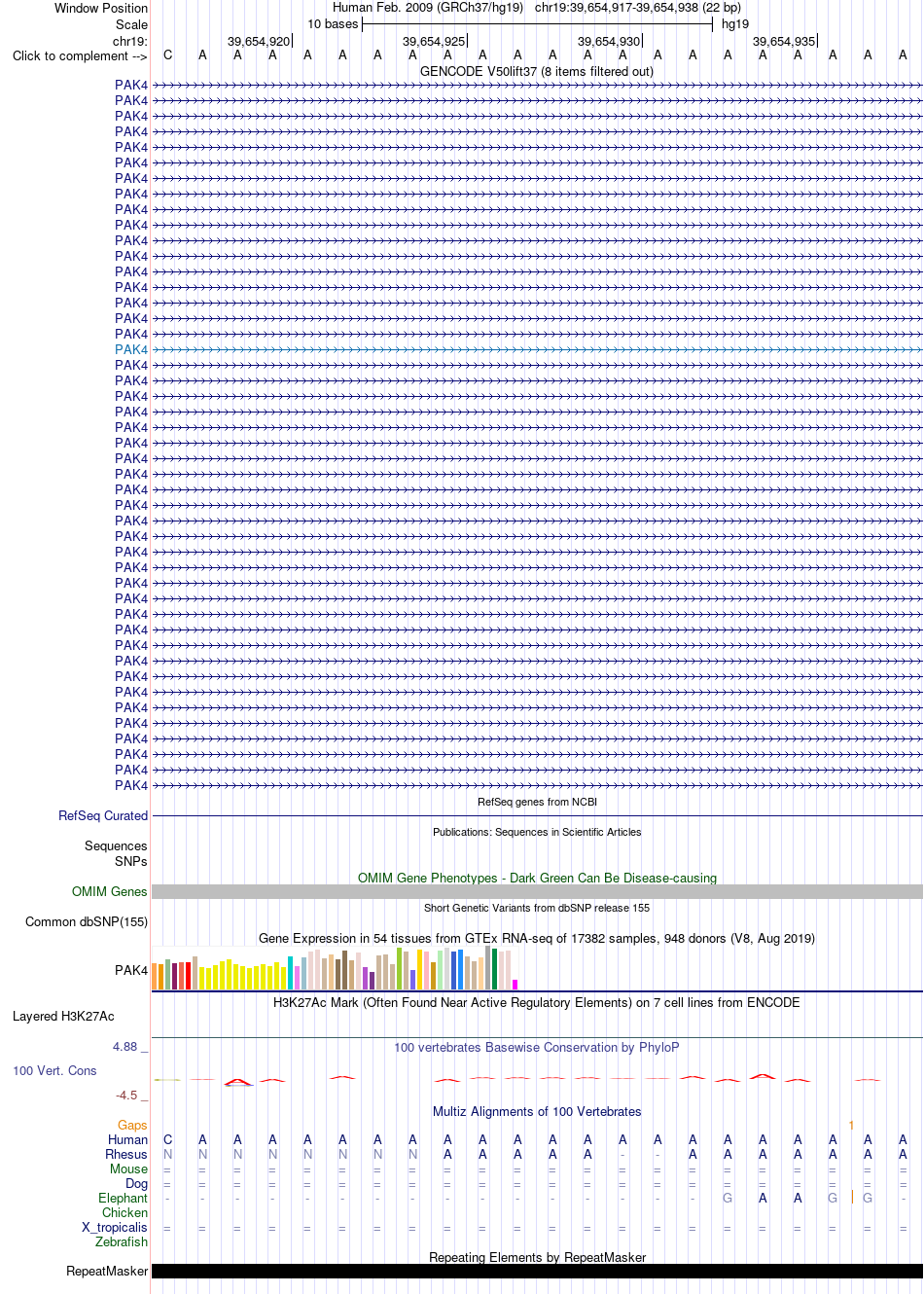Open the H3K27Ac Mark track title
This screenshot has height=1294, width=924.
(x=537, y=1002)
